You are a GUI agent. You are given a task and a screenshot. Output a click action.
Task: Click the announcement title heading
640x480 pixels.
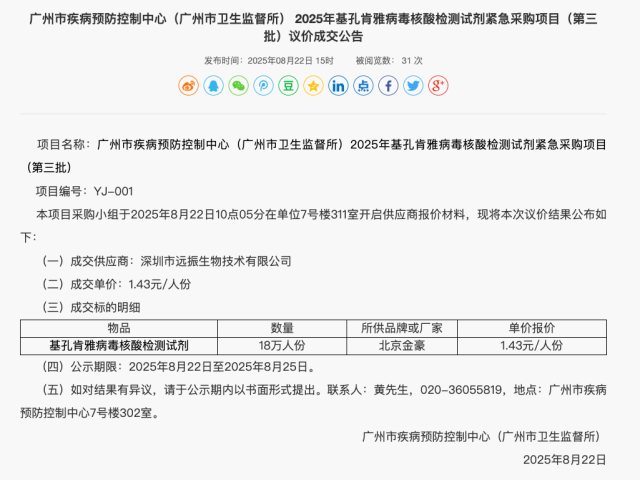pyautogui.click(x=319, y=27)
